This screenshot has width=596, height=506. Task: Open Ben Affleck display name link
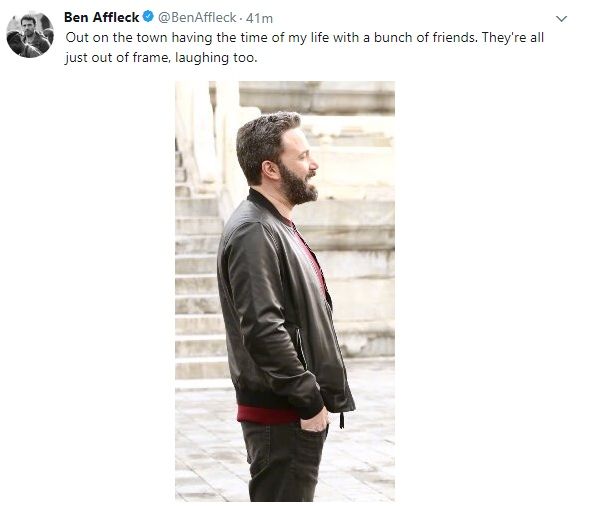[x=101, y=17]
